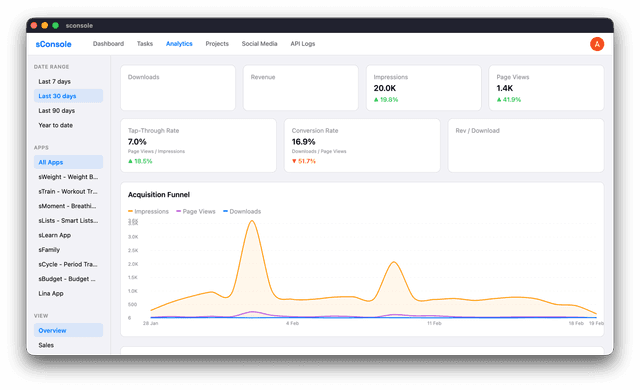Click the 41.9% page views increase indicator
640x390 pixels.
coord(509,100)
